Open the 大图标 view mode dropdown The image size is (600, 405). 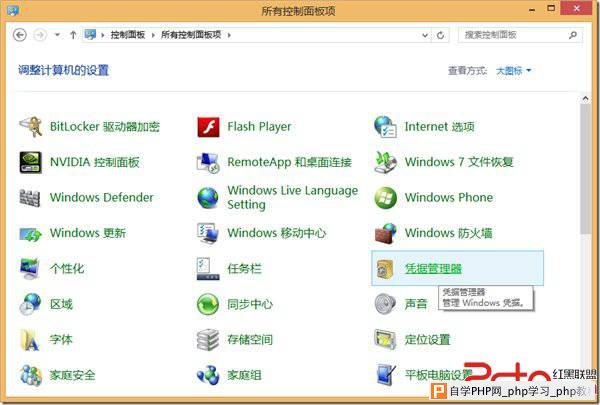tap(513, 70)
